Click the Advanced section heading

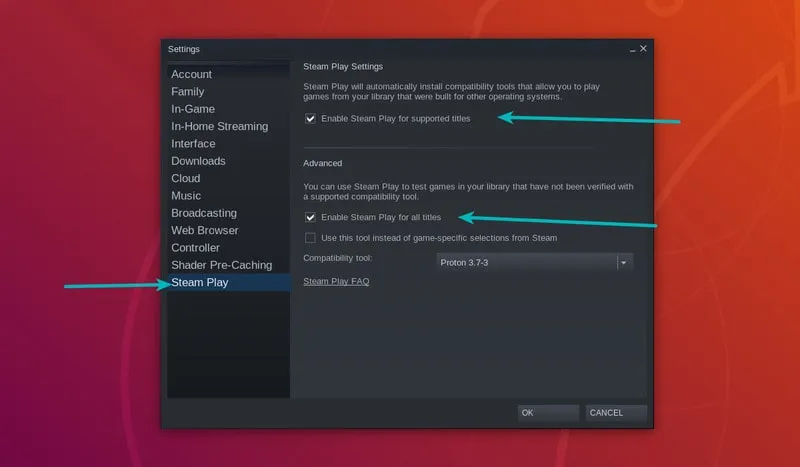pos(322,163)
